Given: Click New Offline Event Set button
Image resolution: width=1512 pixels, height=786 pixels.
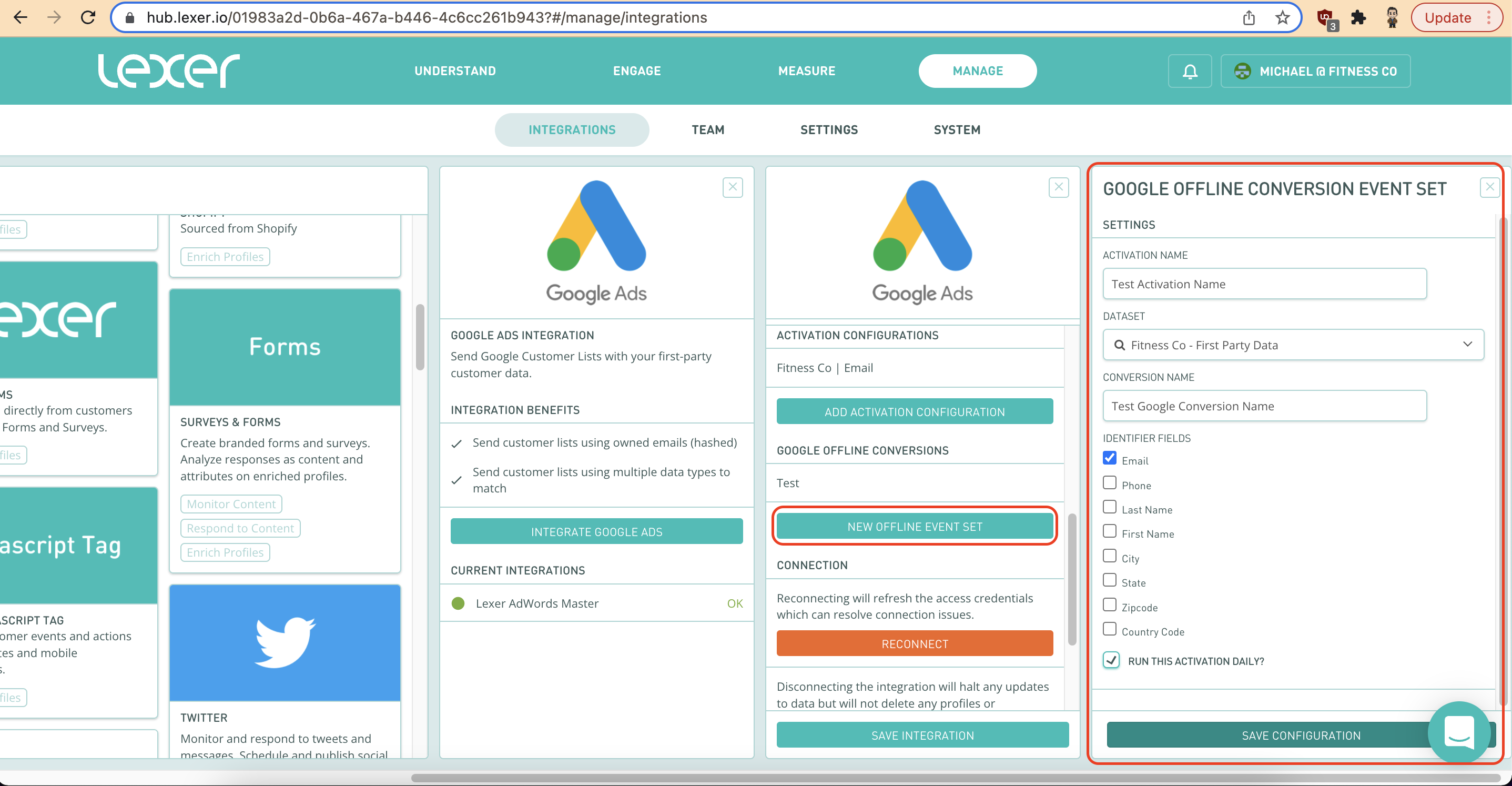Looking at the screenshot, I should click(915, 527).
